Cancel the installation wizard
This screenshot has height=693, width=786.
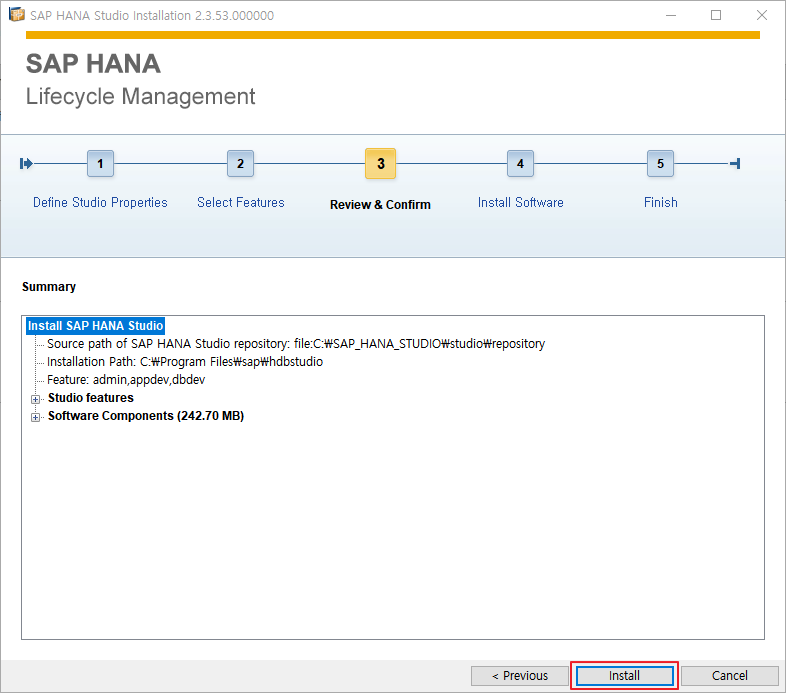(729, 675)
